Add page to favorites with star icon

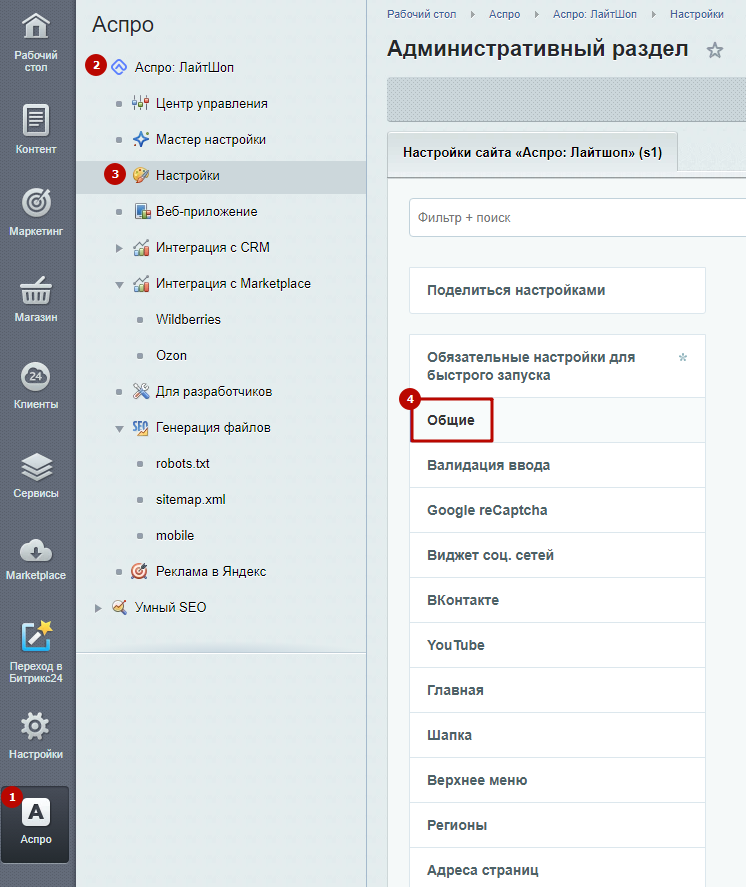pos(715,50)
